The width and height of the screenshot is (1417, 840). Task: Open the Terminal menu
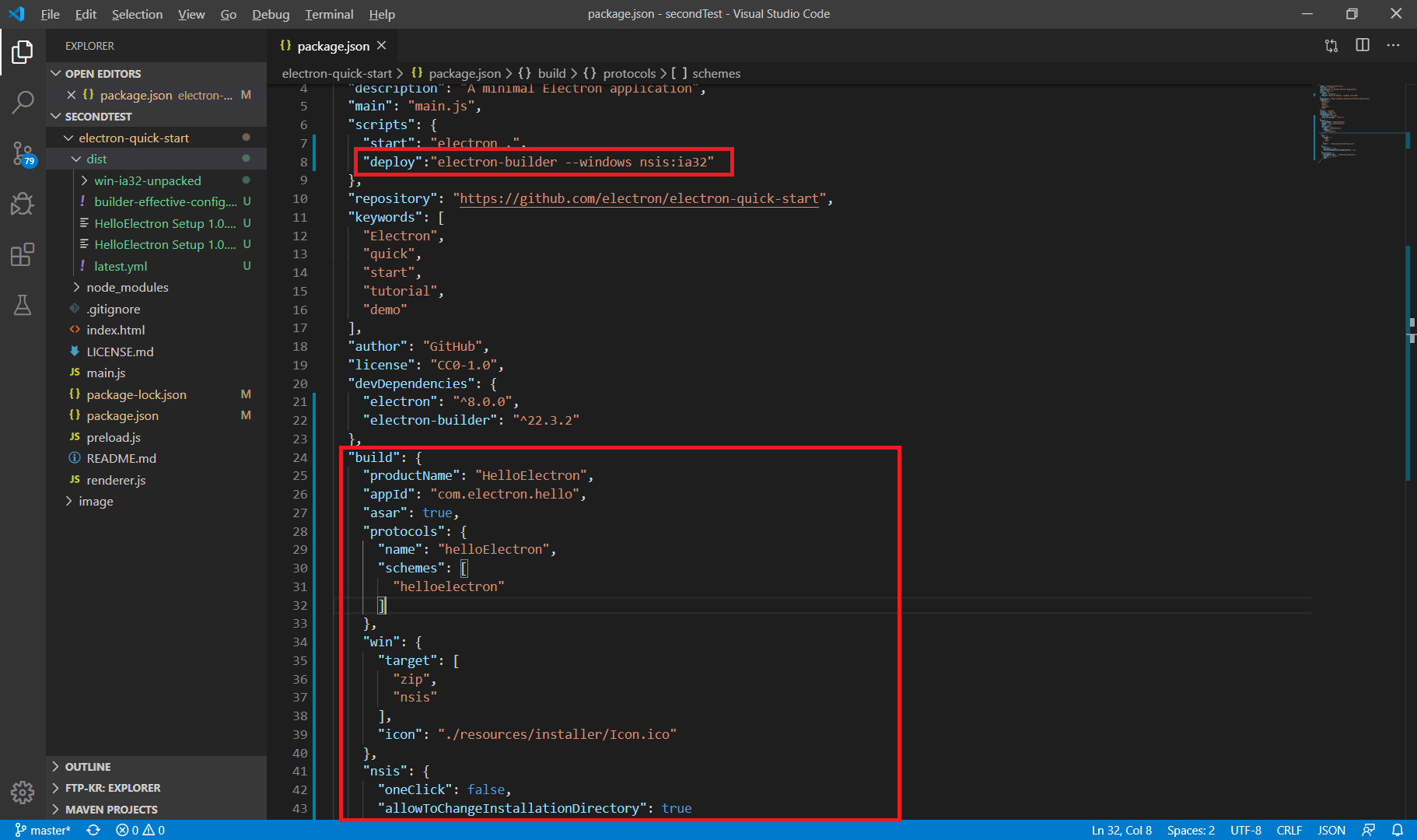pyautogui.click(x=329, y=14)
